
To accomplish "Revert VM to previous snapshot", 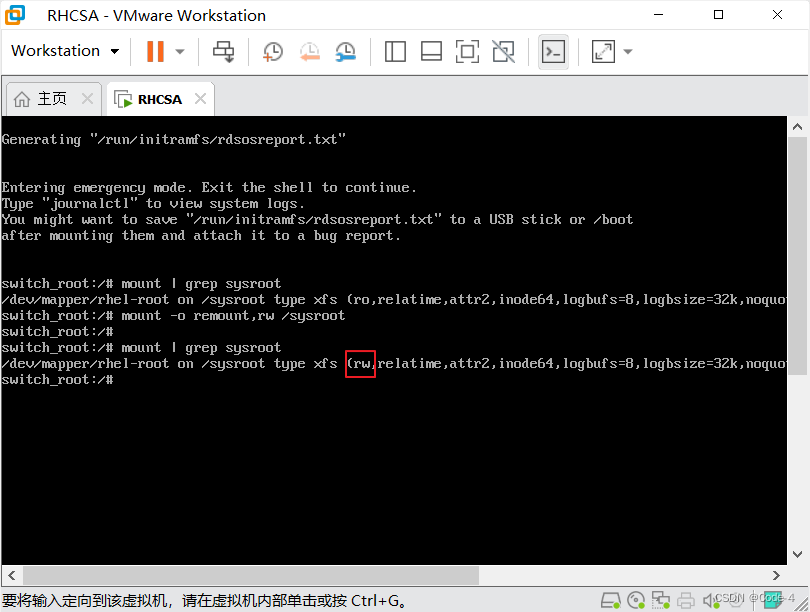I will pos(309,51).
